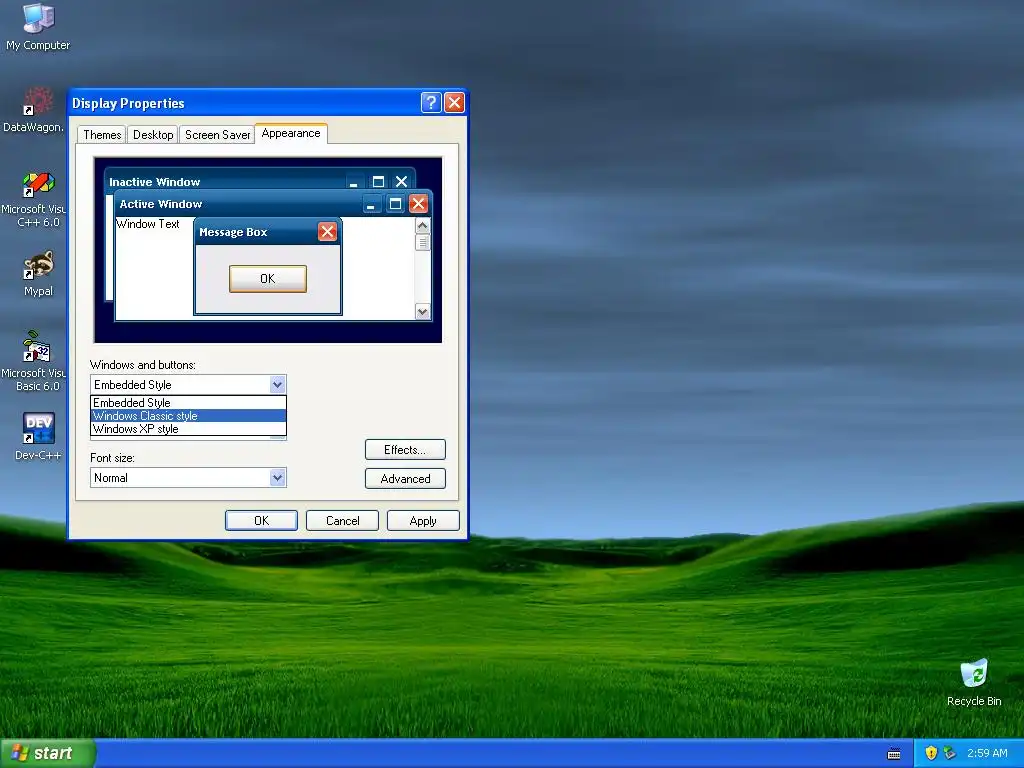
Task: Open the My Computer desktop icon
Action: point(38,27)
